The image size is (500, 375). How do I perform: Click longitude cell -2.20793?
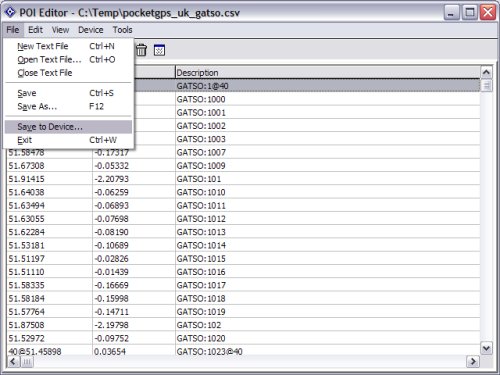point(134,179)
